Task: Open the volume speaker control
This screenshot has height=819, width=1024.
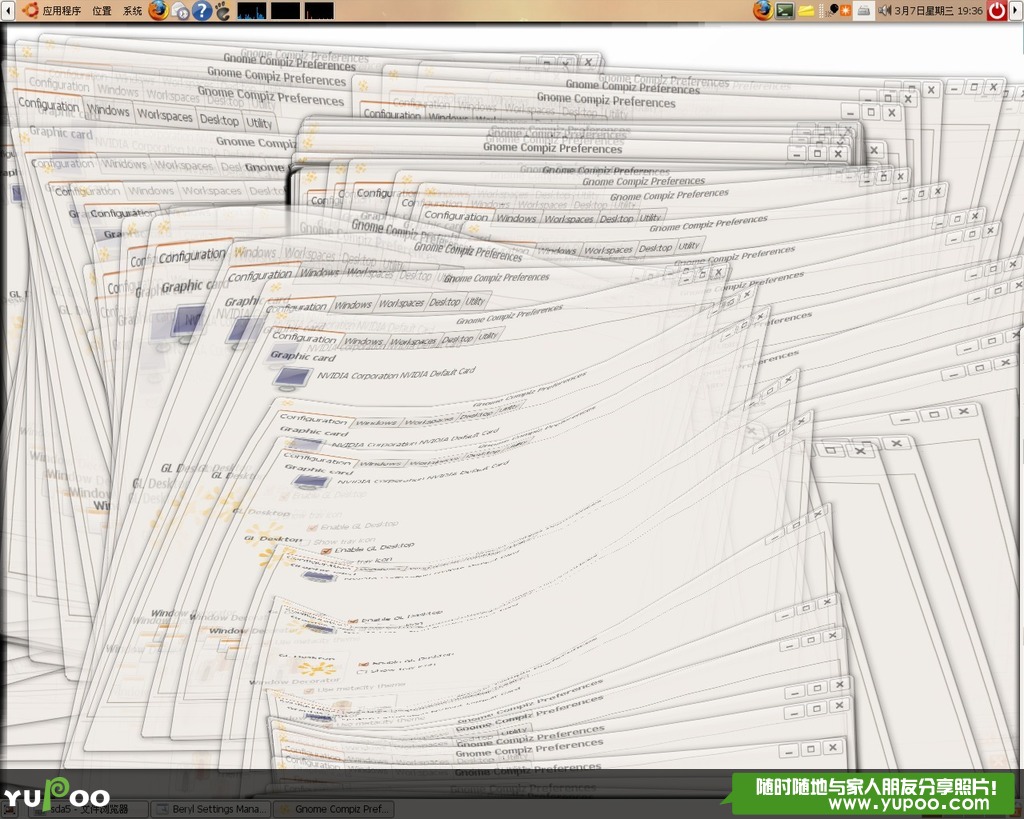Action: pos(885,10)
